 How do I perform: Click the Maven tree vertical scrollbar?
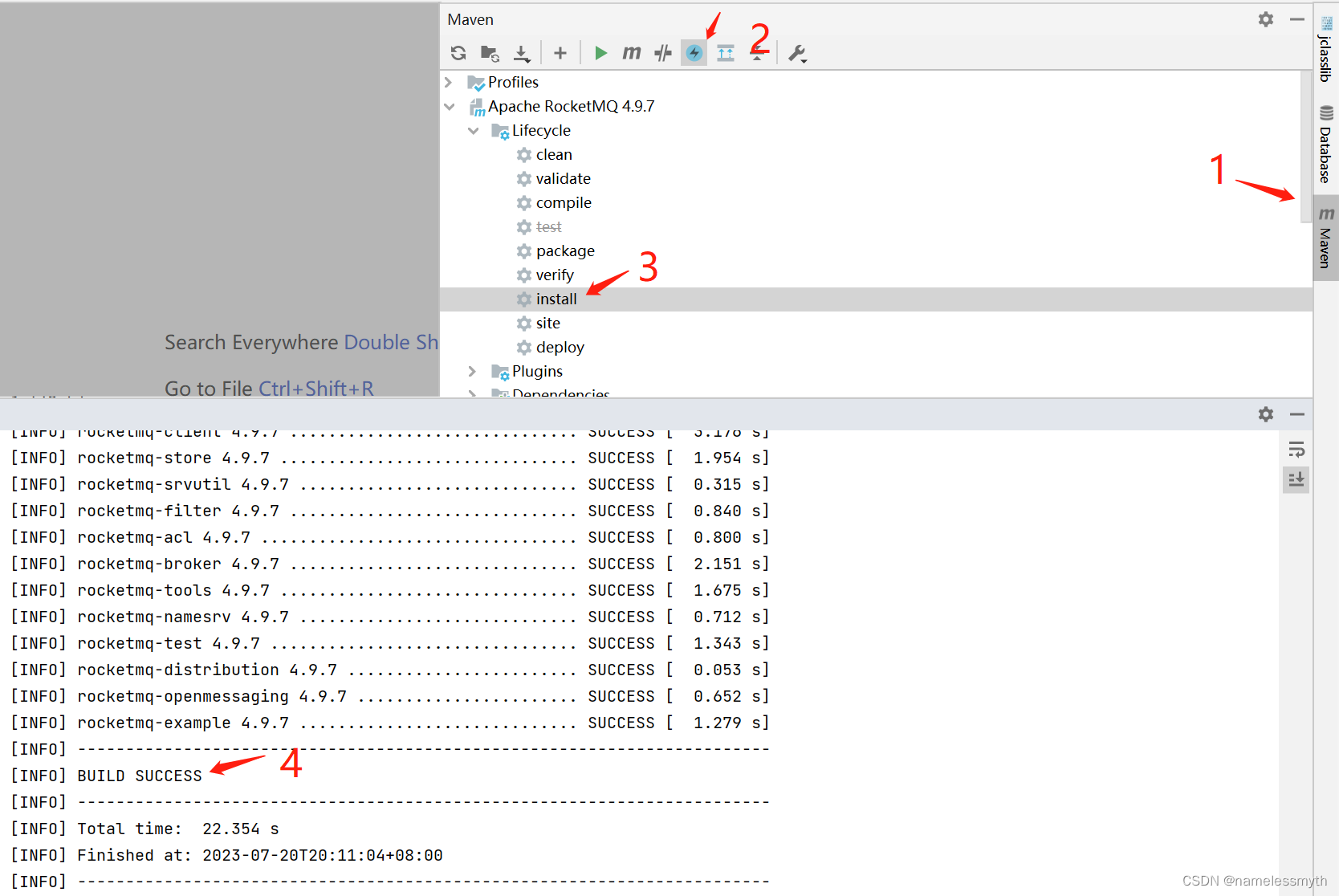pyautogui.click(x=1306, y=147)
